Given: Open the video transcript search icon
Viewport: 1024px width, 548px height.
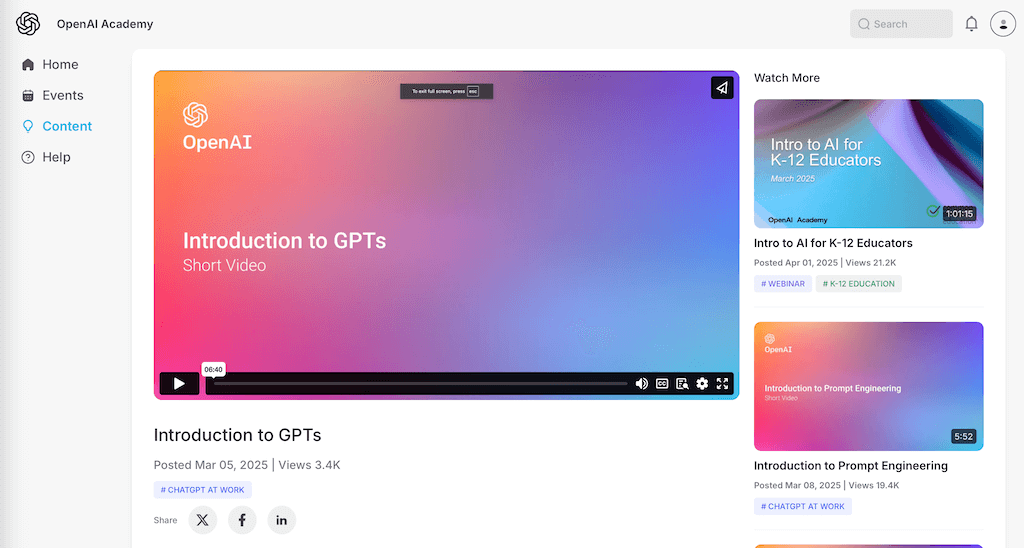Looking at the screenshot, I should 682,383.
